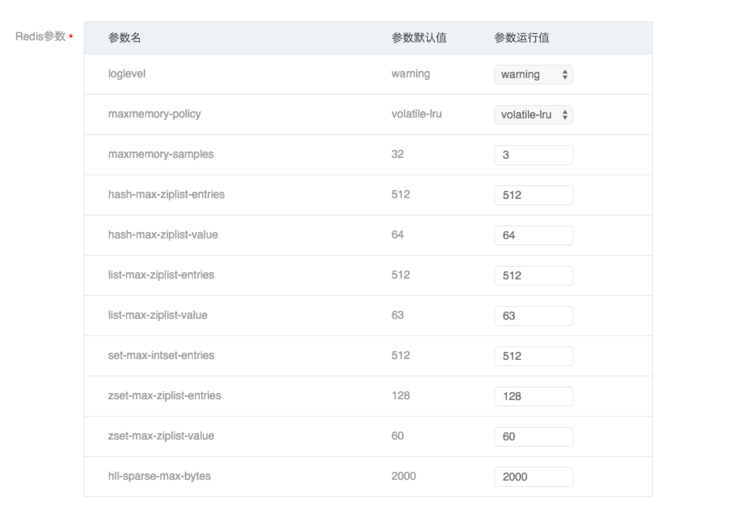
Task: Click the maxmemory-policy parameter name
Action: (x=154, y=114)
